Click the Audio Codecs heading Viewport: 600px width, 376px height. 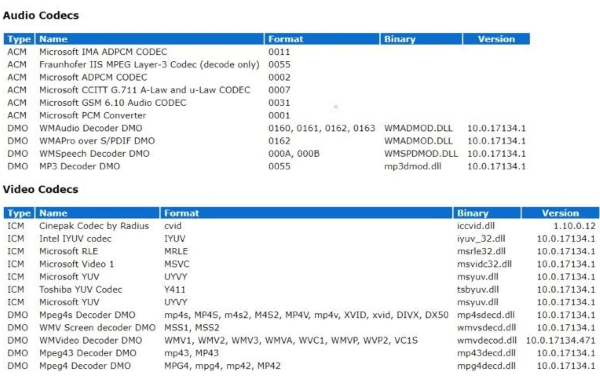coord(41,16)
